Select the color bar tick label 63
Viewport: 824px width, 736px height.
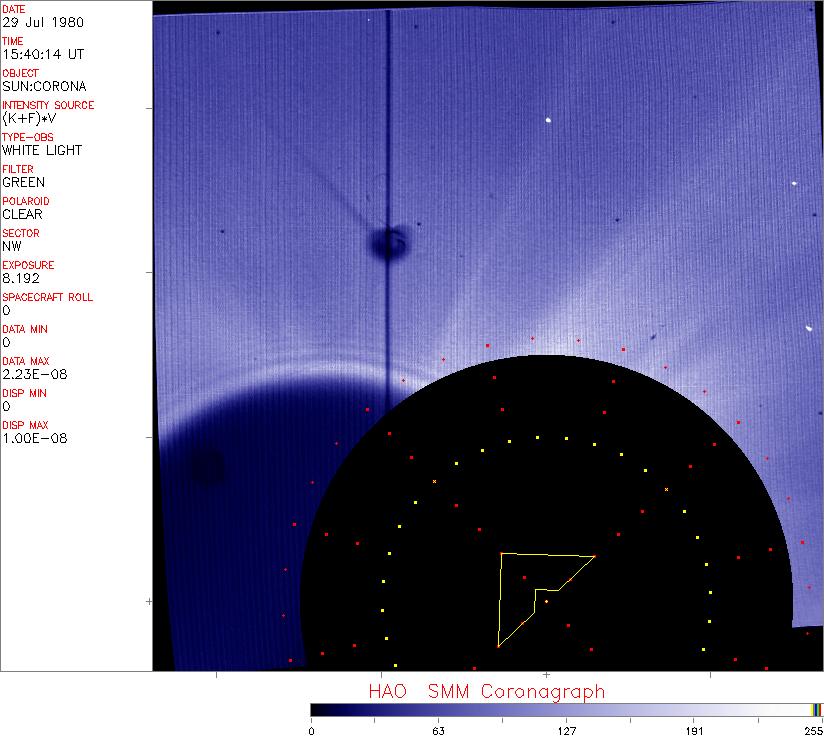(x=438, y=729)
